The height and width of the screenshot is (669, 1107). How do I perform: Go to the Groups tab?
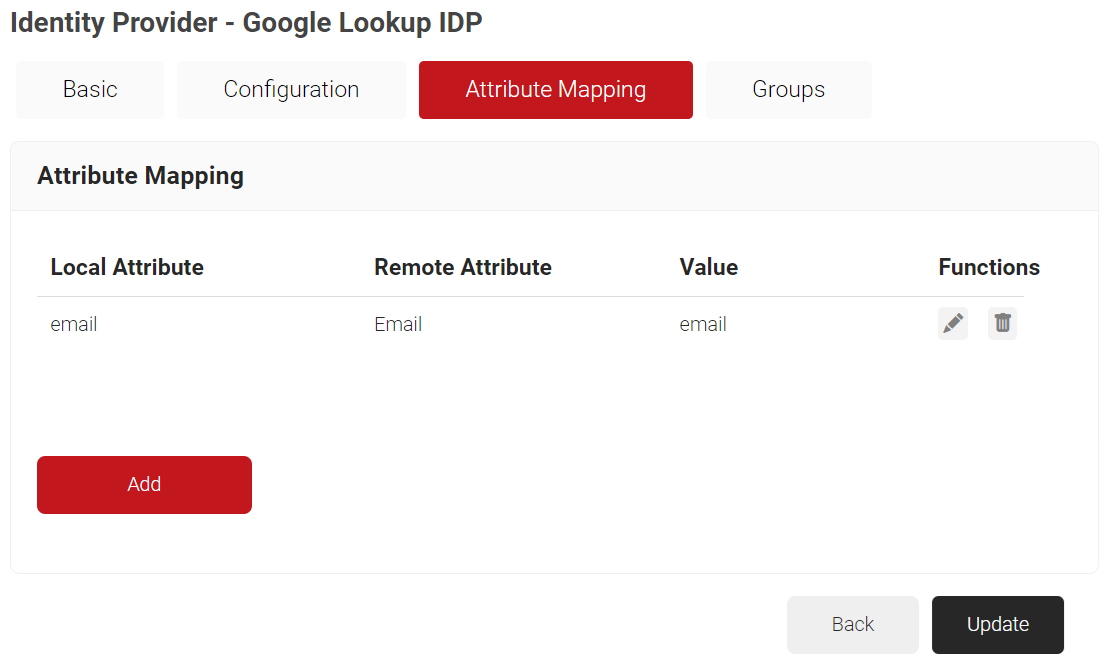tap(788, 90)
